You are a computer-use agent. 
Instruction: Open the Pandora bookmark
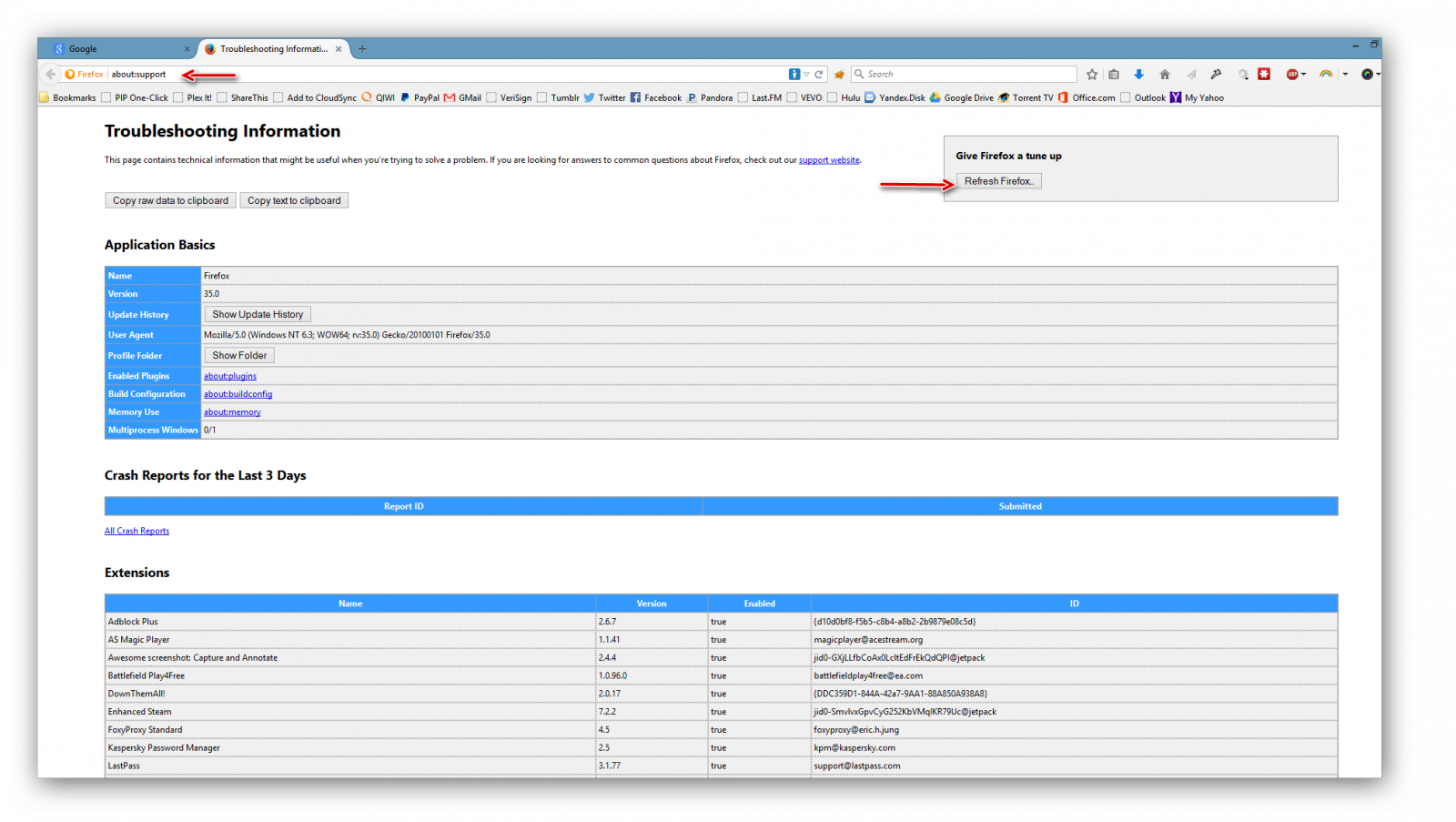click(709, 98)
